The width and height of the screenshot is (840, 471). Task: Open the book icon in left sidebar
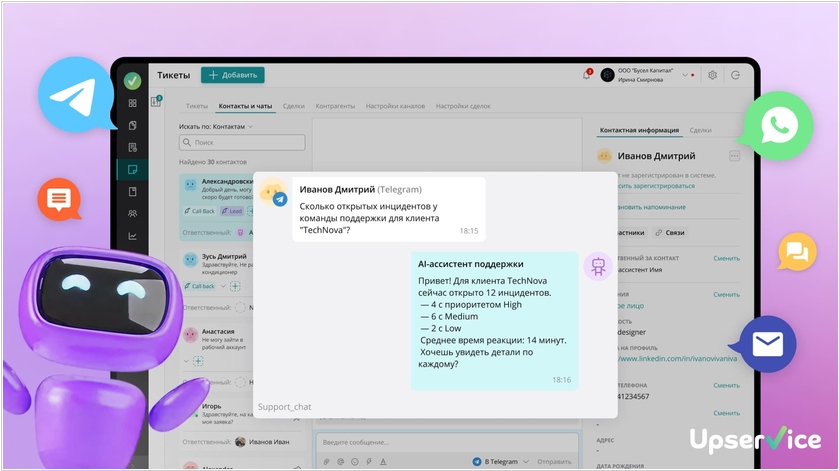[132, 192]
